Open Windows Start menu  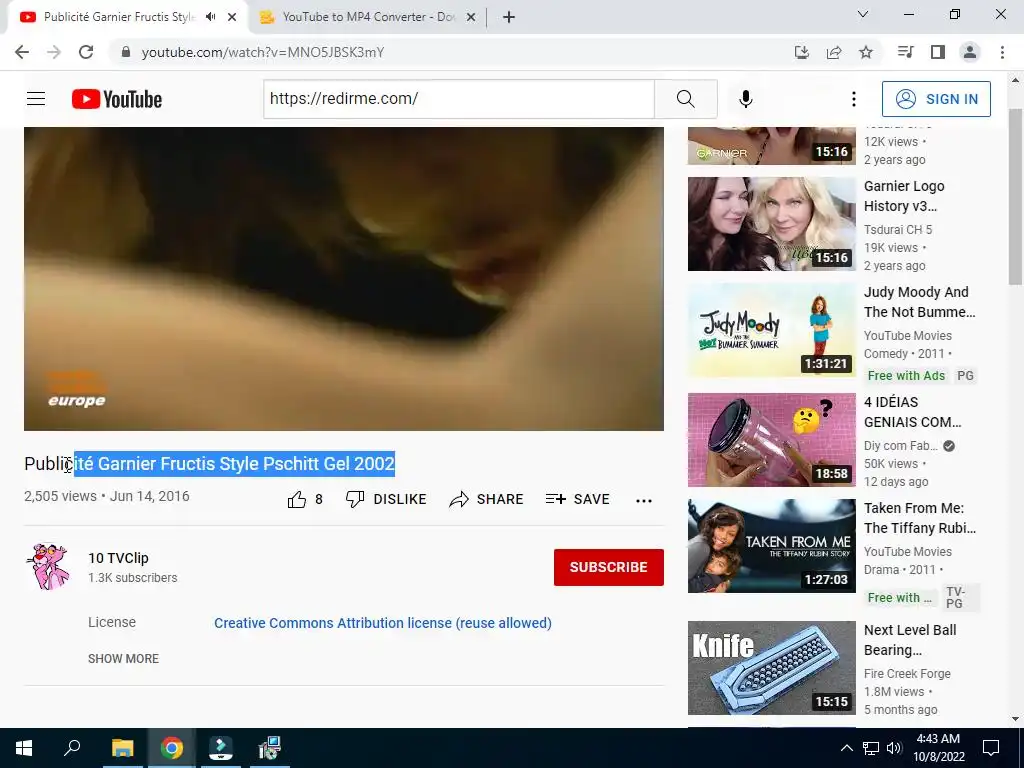pyautogui.click(x=24, y=748)
